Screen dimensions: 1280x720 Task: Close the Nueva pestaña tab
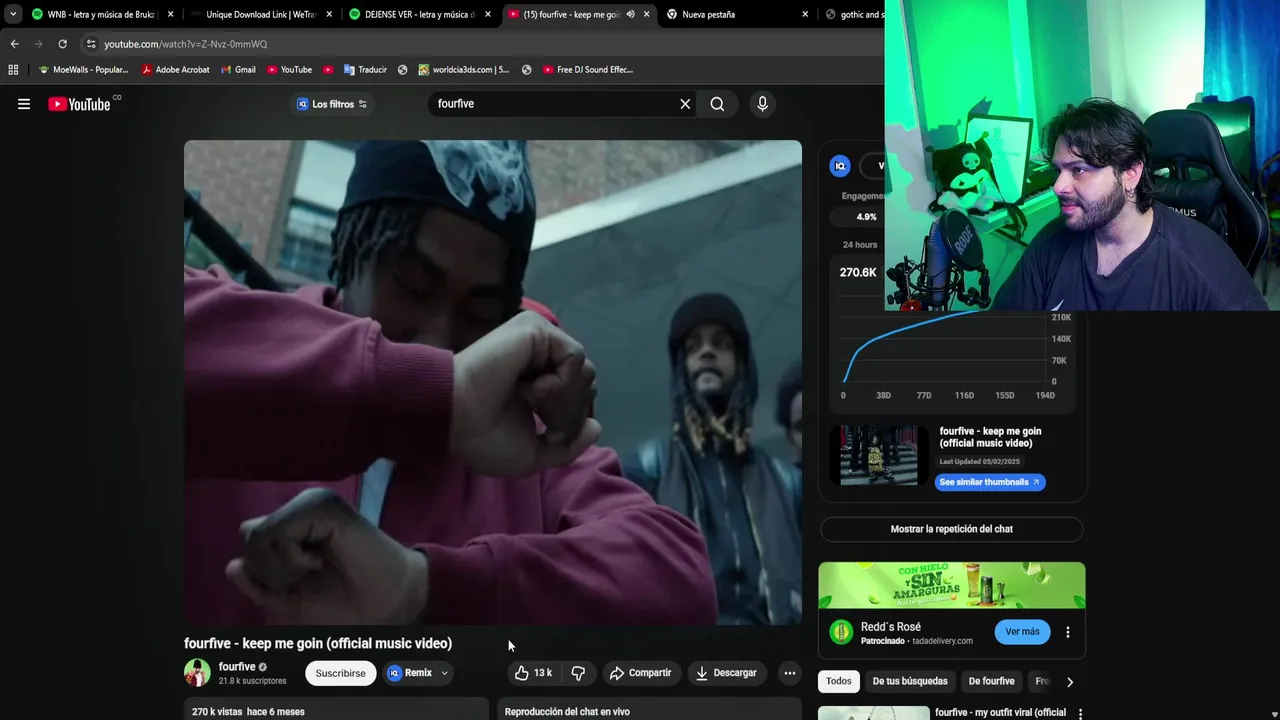point(805,14)
